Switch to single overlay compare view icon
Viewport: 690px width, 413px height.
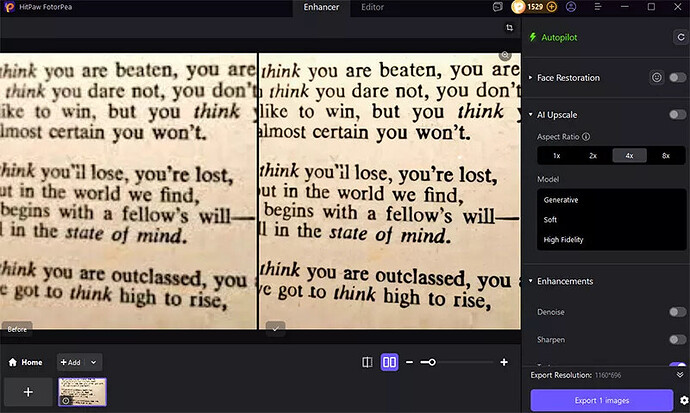[x=367, y=362]
